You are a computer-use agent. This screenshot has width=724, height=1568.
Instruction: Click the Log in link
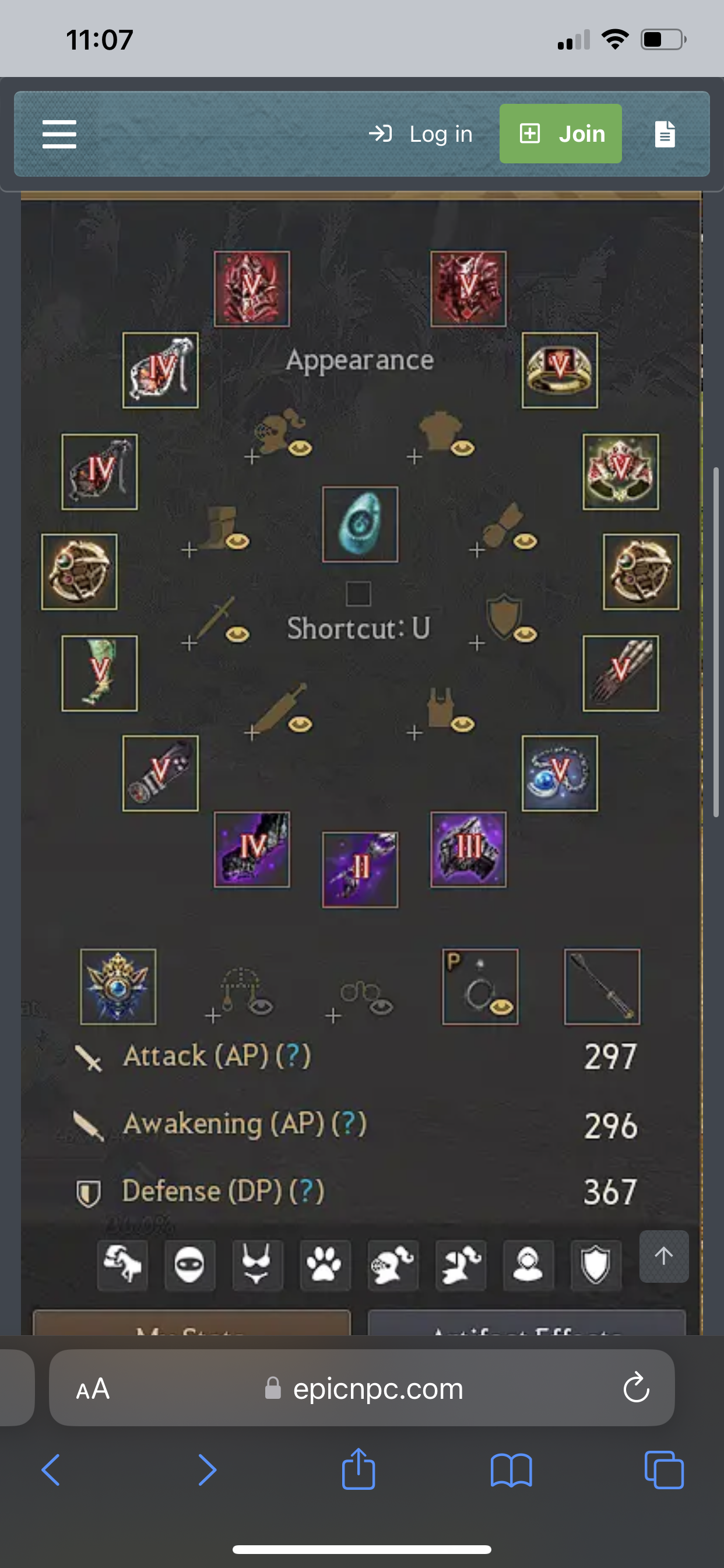click(x=420, y=134)
